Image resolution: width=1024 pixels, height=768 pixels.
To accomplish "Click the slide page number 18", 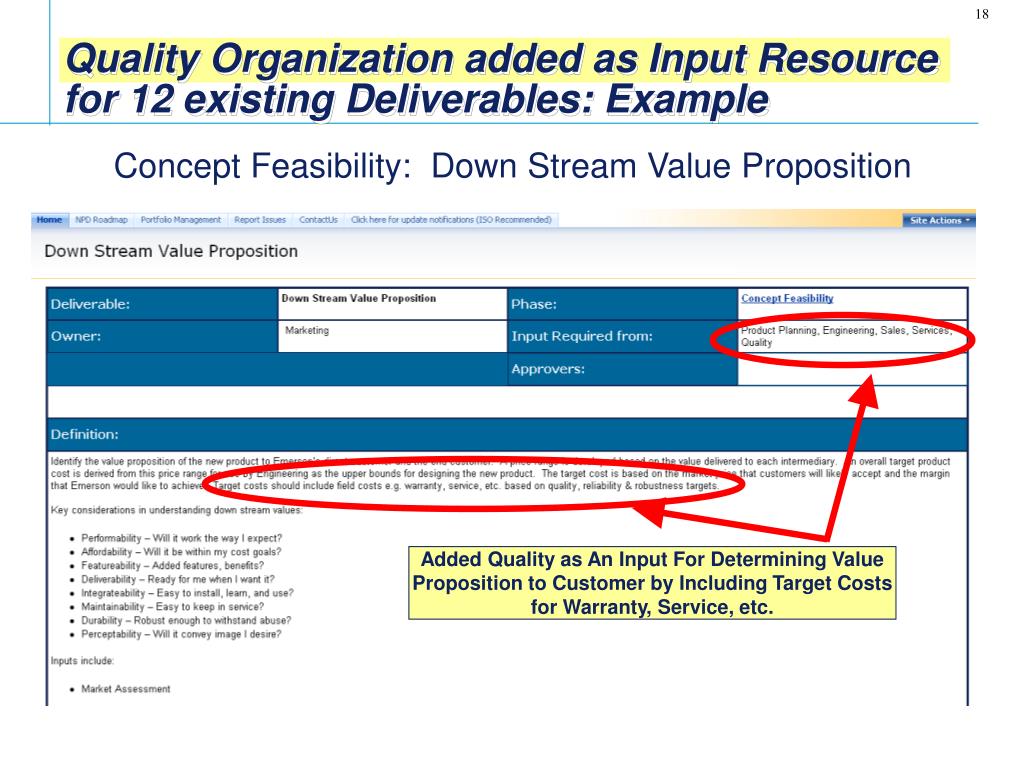I will 982,14.
